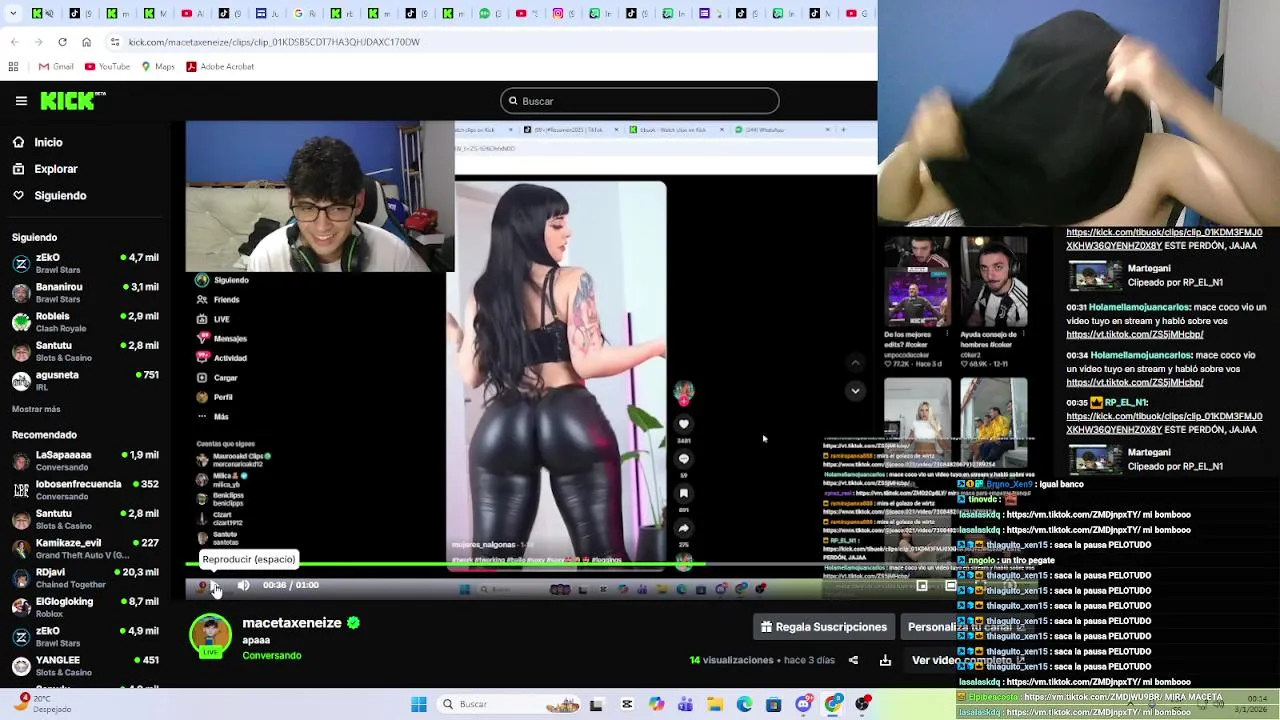This screenshot has height=720, width=1280.
Task: Click the Kick search field 'Buscar'
Action: (639, 101)
